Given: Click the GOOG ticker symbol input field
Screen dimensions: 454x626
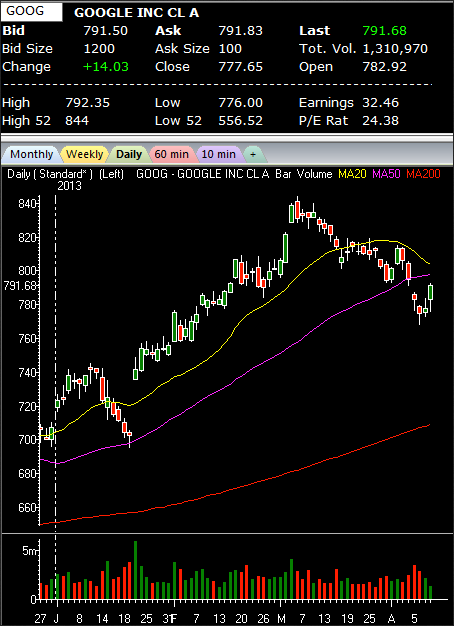Looking at the screenshot, I should [32, 11].
